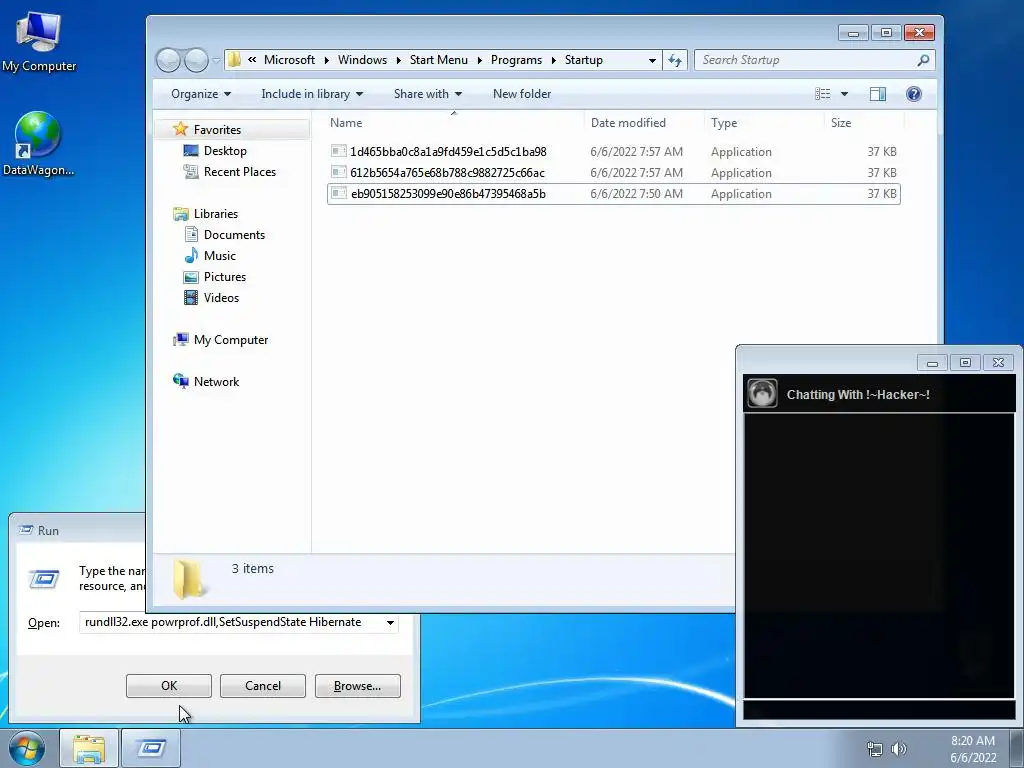The image size is (1024, 768).
Task: Click Browse in Run dialog
Action: 357,686
